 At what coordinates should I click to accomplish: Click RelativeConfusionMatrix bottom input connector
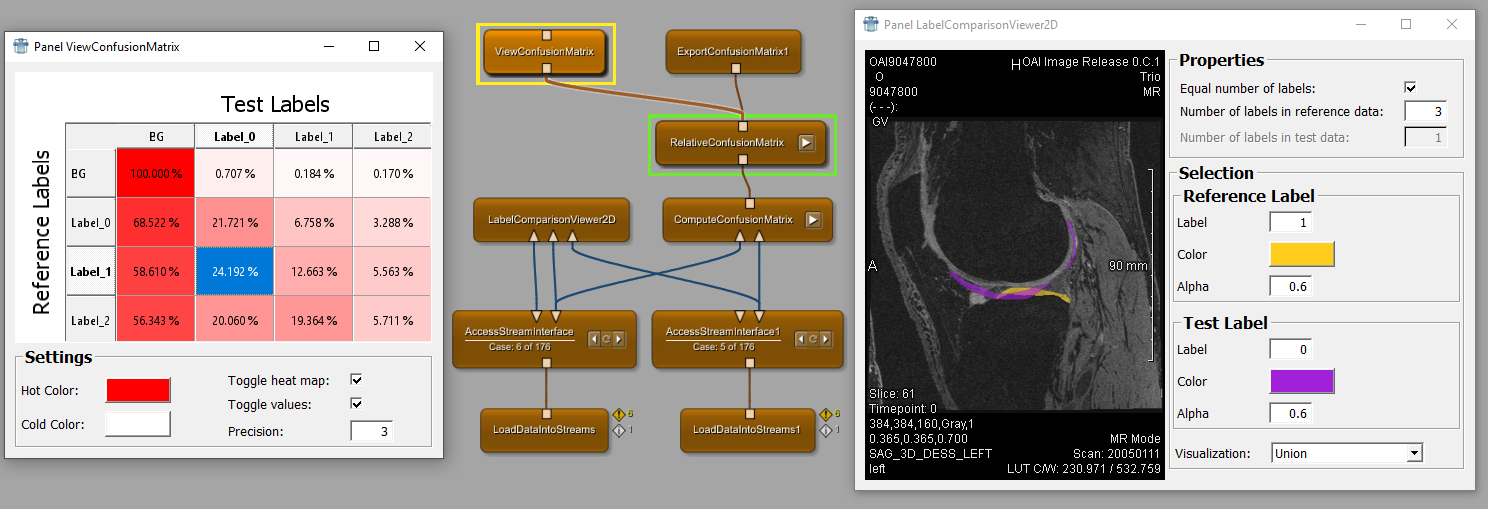click(742, 160)
